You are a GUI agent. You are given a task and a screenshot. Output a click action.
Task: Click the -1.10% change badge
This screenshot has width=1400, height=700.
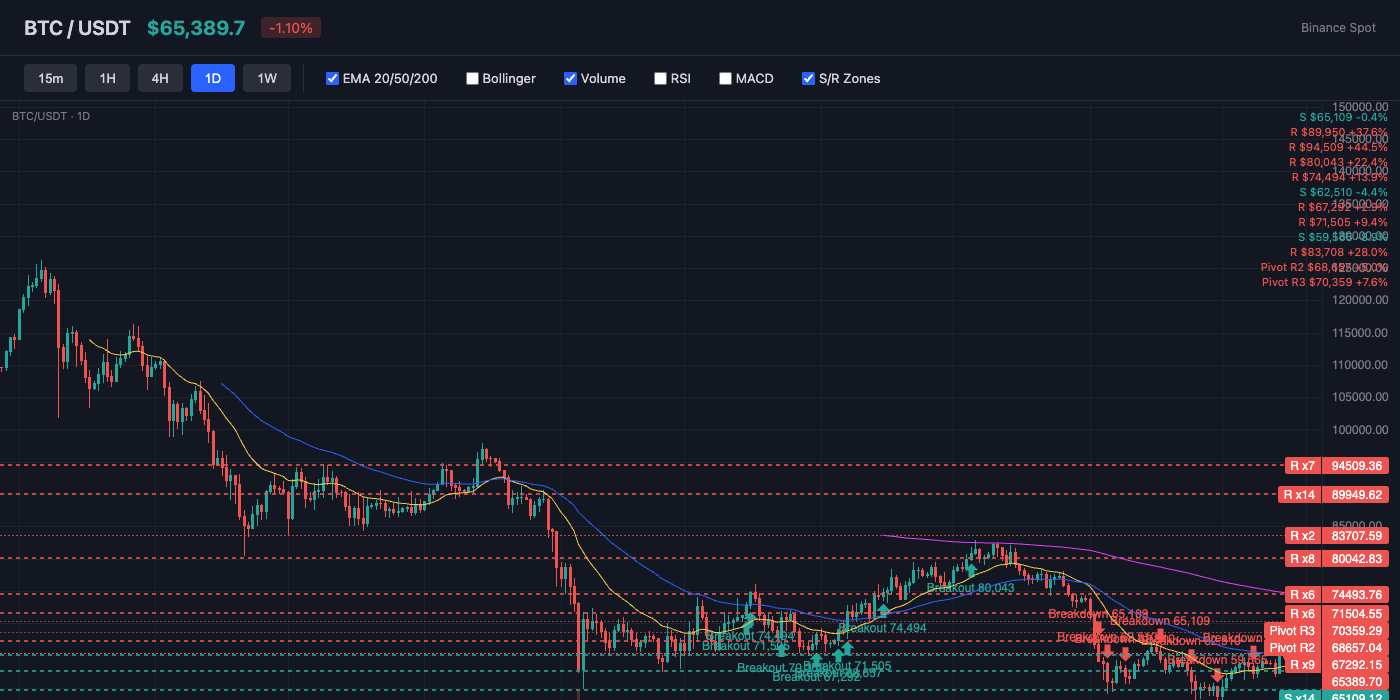(291, 28)
